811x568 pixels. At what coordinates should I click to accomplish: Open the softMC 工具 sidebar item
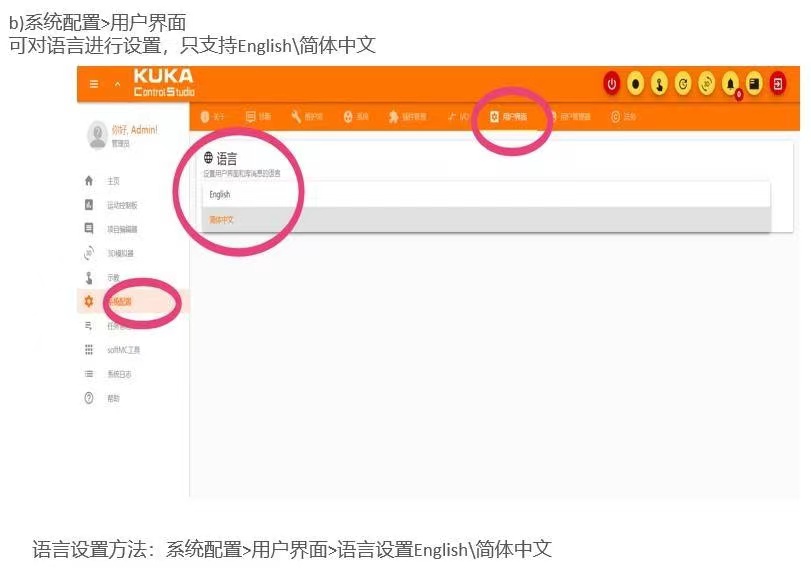click(x=113, y=350)
